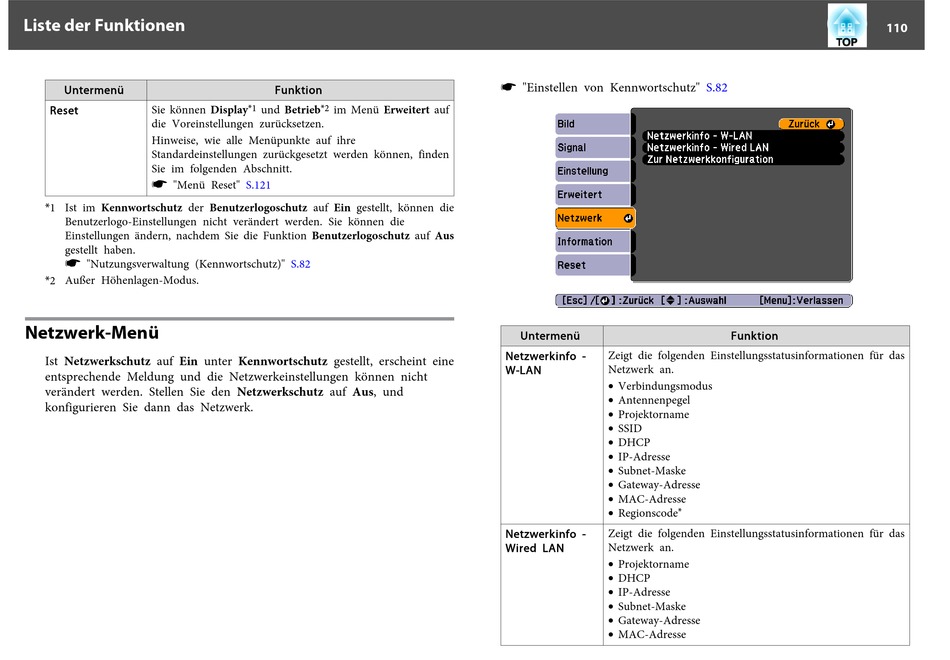950x660 pixels.
Task: Open the Erweitert menu tab
Action: coord(593,195)
